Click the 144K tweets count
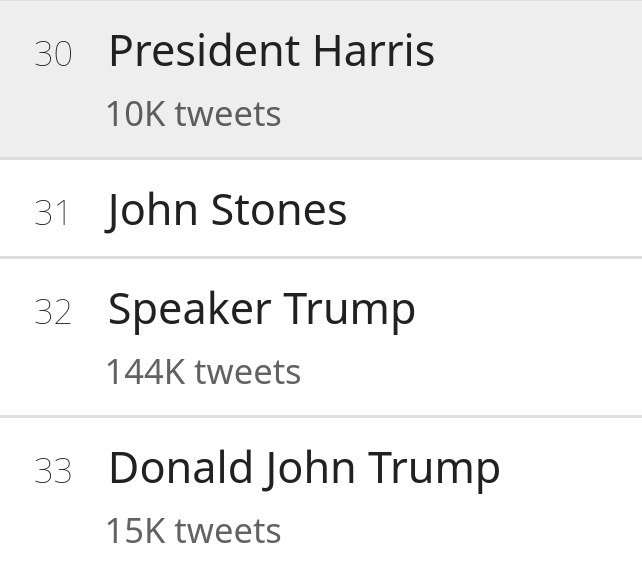The height and width of the screenshot is (570, 642). (x=203, y=372)
